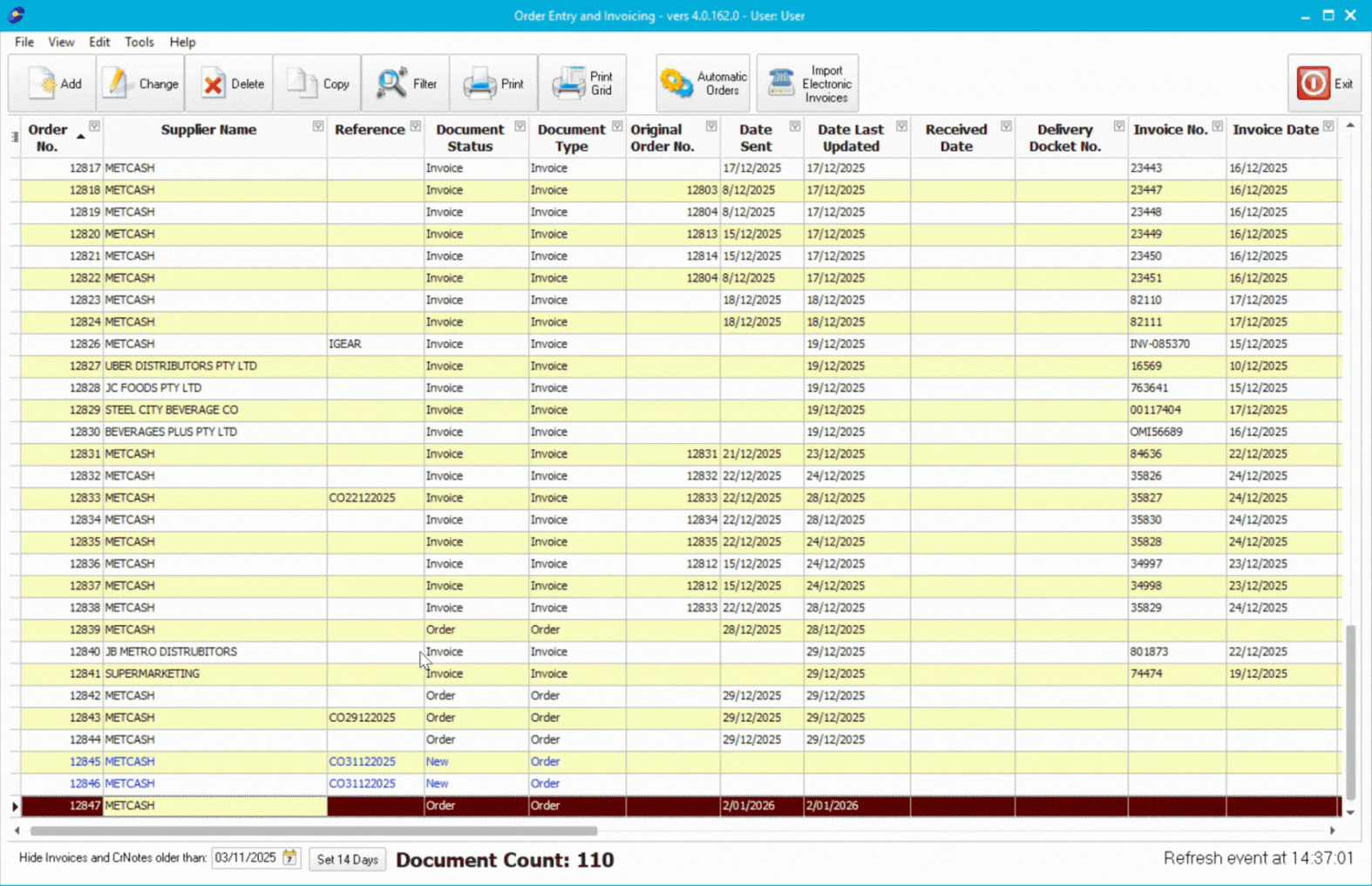
Task: Open the Document Status column filter dropdown
Action: tap(520, 126)
